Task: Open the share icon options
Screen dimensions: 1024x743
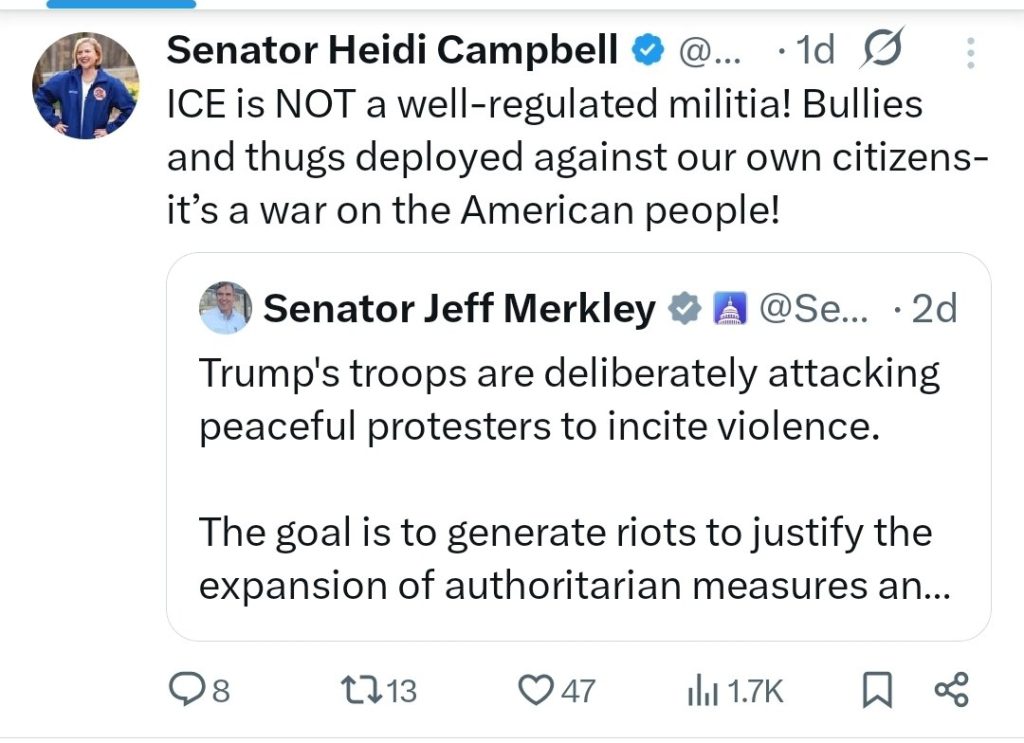Action: [x=950, y=690]
